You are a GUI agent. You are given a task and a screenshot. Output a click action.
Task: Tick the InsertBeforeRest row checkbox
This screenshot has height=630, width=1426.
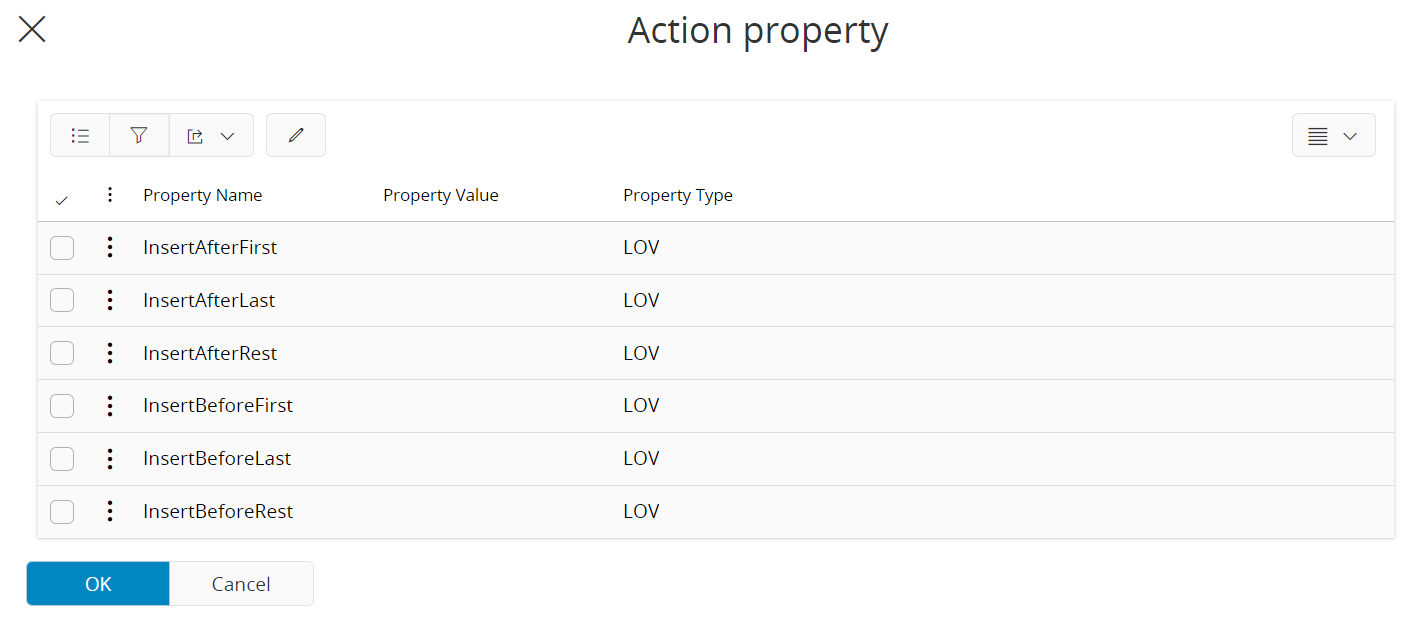tap(62, 512)
